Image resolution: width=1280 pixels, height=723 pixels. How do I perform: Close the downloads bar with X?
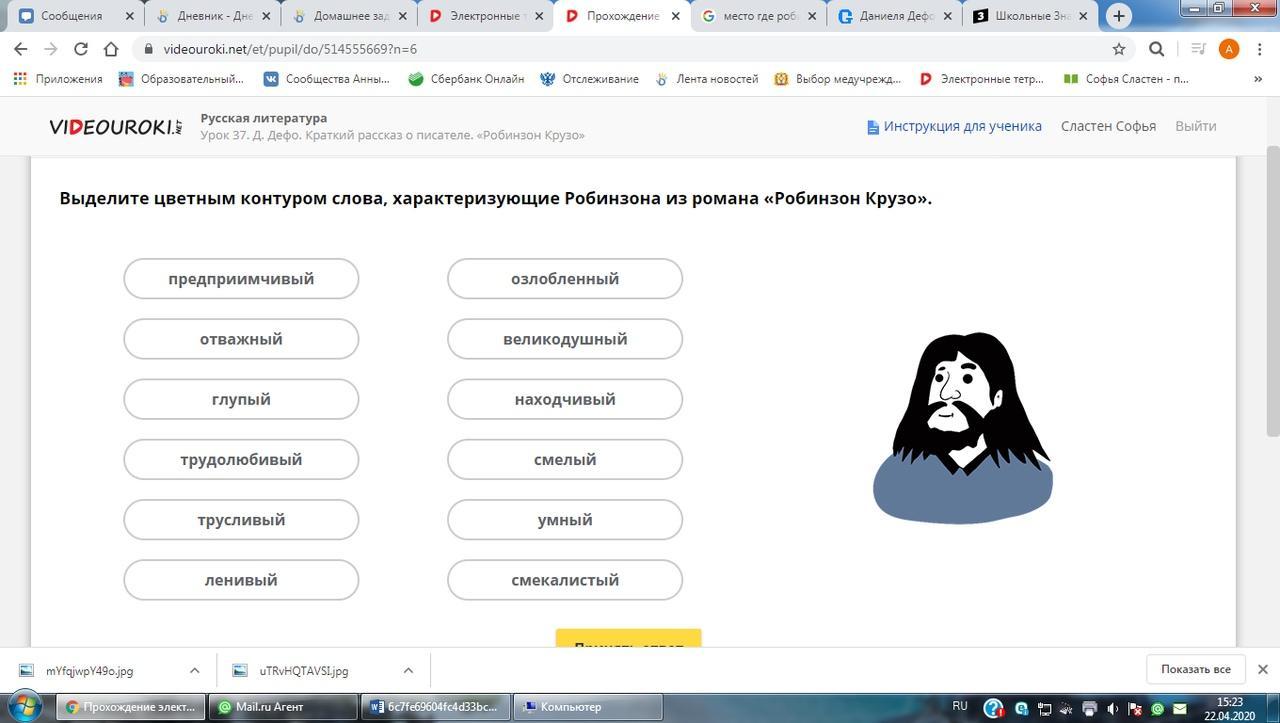(x=1262, y=669)
